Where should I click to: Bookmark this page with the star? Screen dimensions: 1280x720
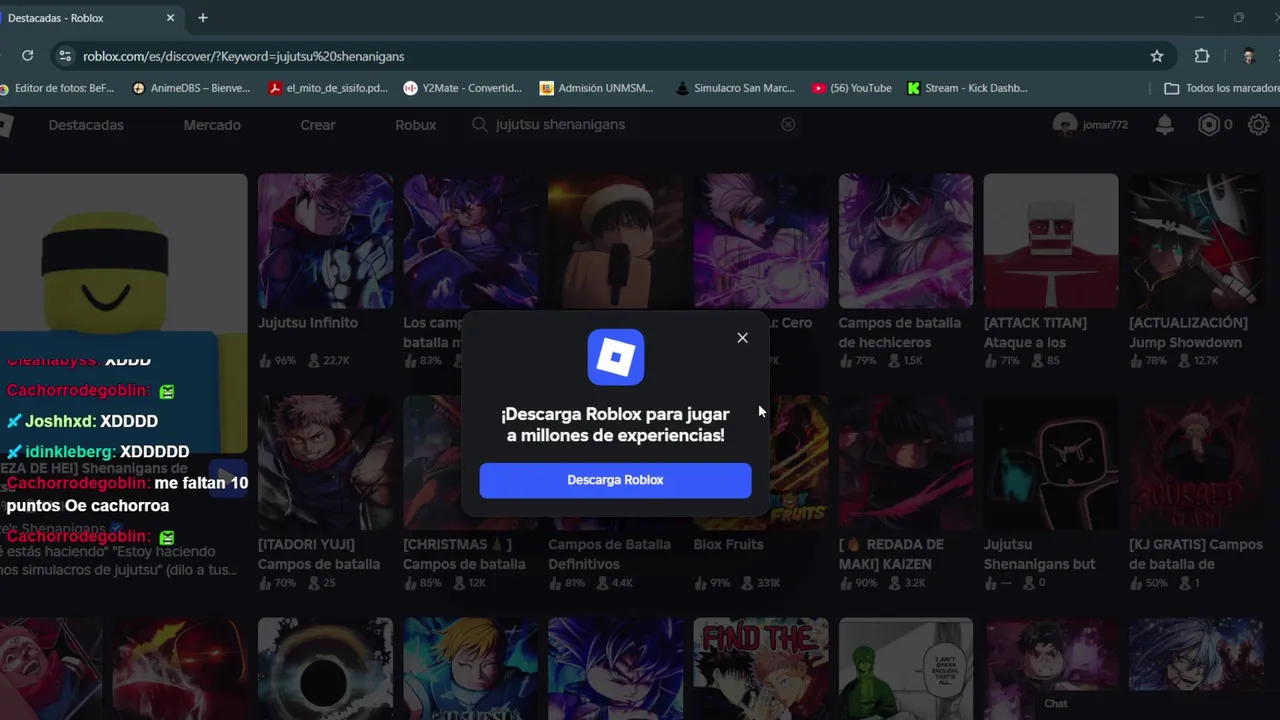coord(1157,56)
